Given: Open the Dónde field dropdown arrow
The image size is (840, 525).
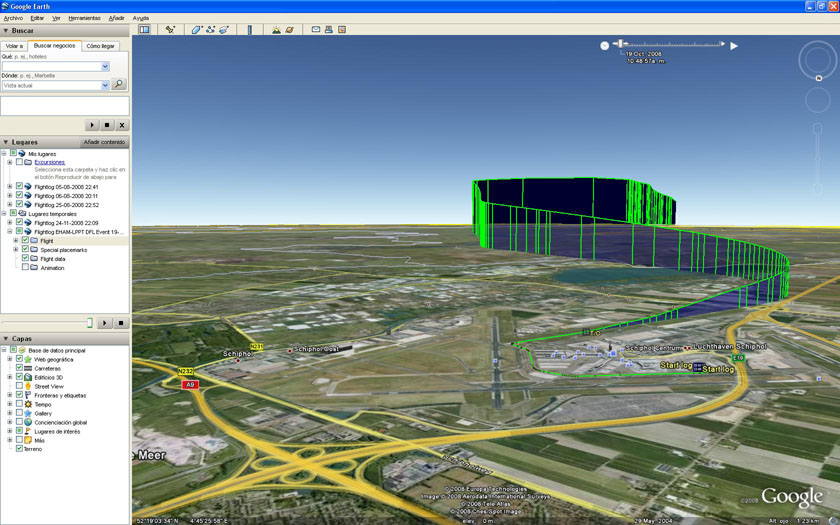Looking at the screenshot, I should (105, 85).
